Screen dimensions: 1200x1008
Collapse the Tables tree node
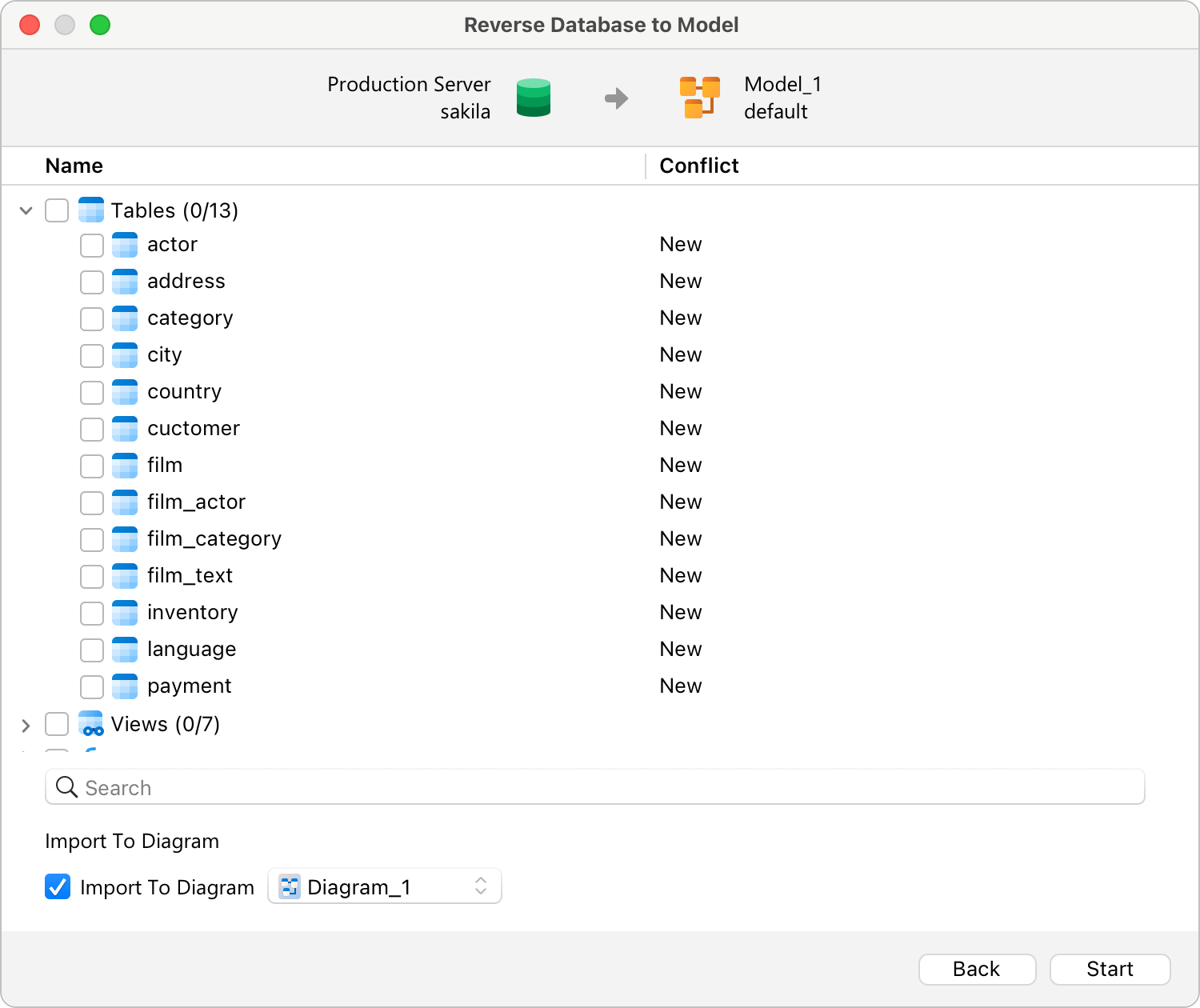click(25, 210)
